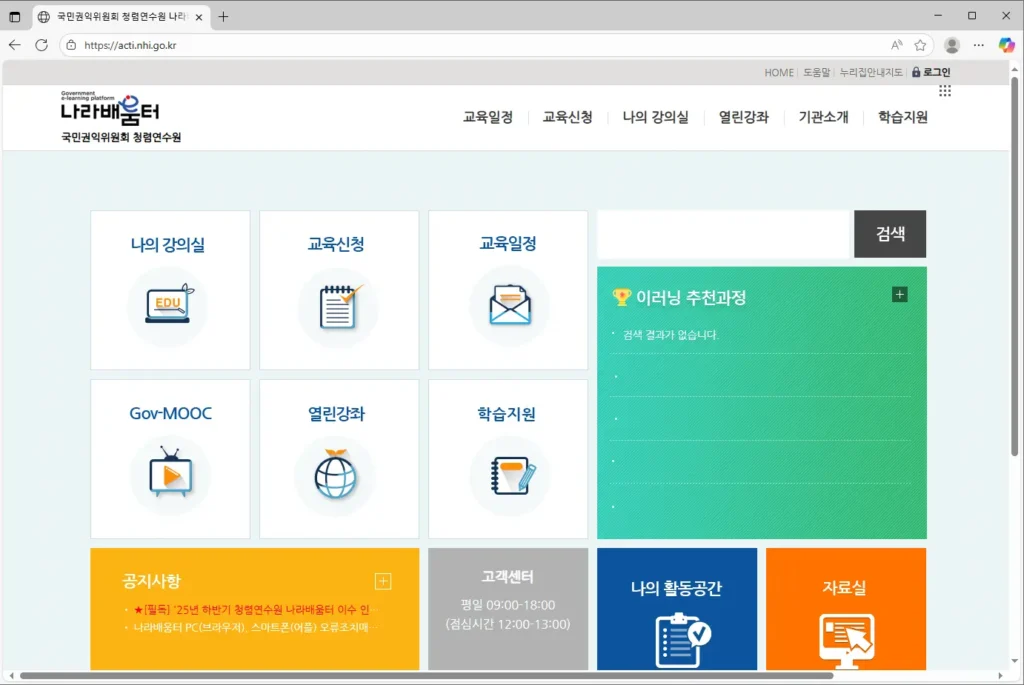Click inside the course search input field
This screenshot has width=1024, height=685.
tap(720, 233)
